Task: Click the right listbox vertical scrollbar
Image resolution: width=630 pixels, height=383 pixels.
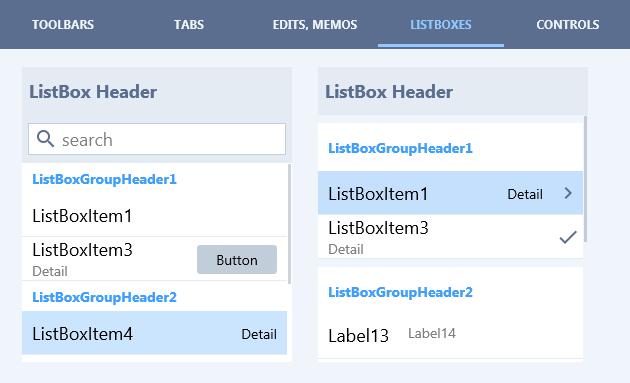Action: tap(585, 179)
